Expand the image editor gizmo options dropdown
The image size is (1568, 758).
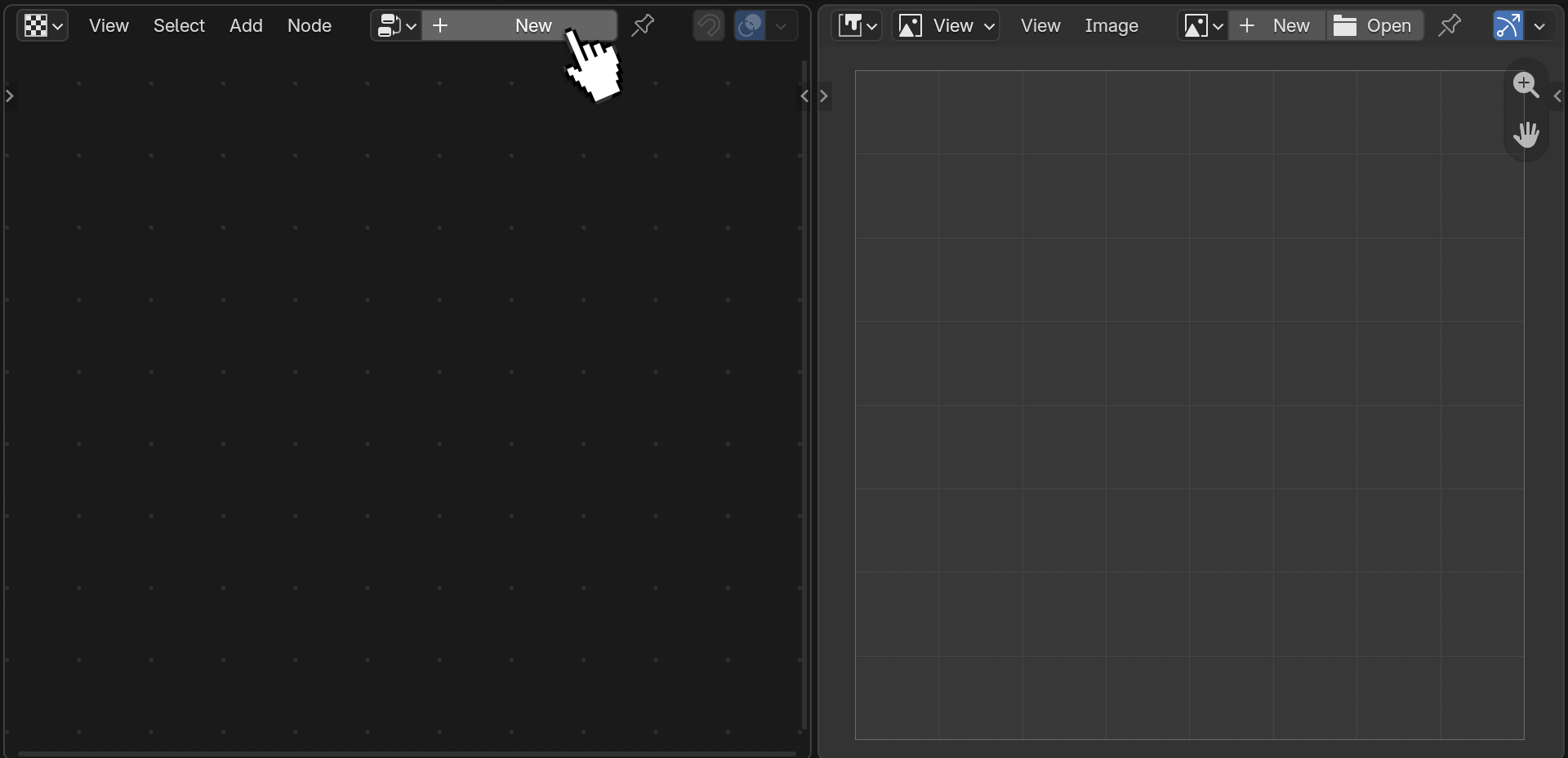pos(1539,26)
